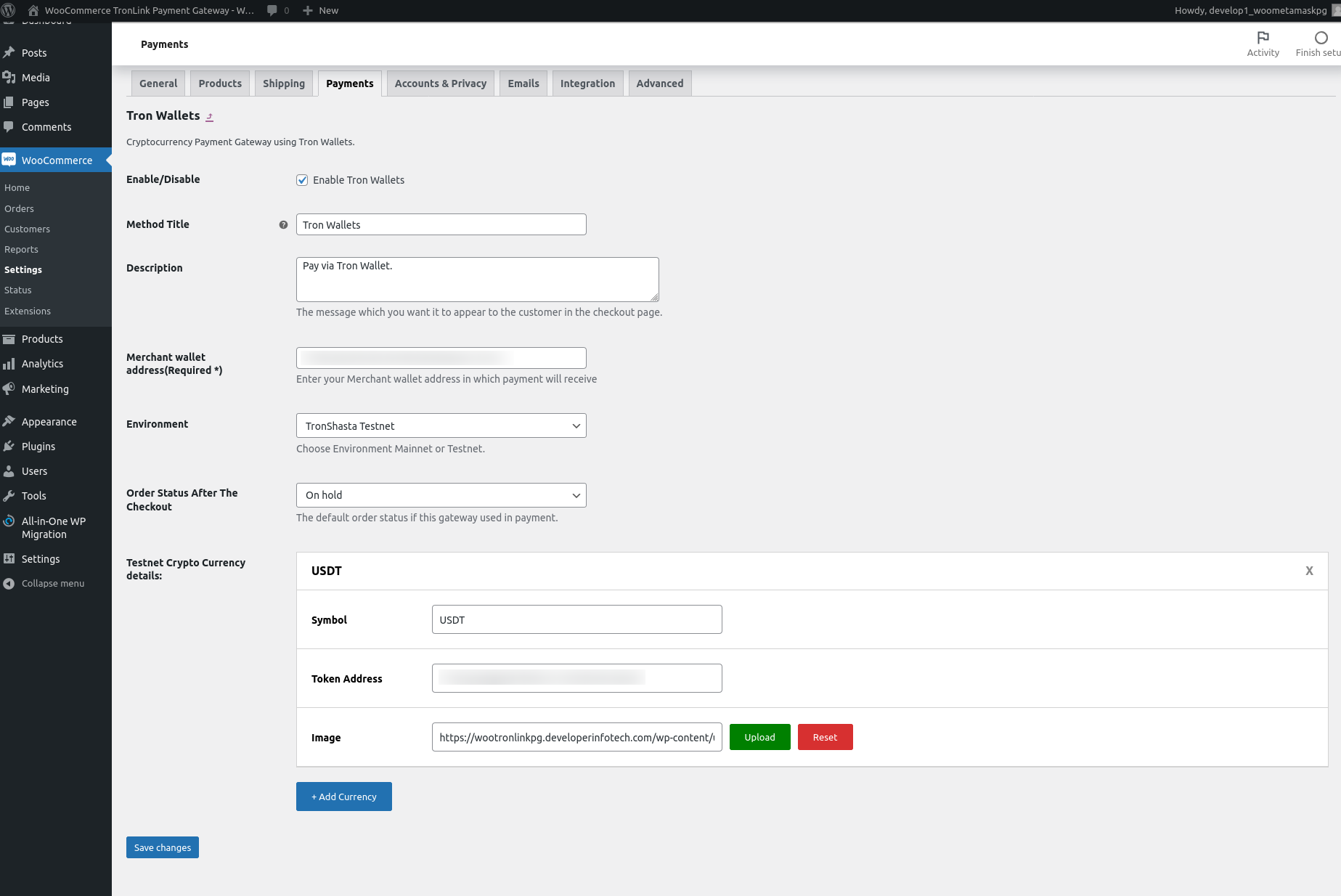The width and height of the screenshot is (1341, 896).
Task: Click the sidebar Settings sliders icon
Action: coord(9,558)
